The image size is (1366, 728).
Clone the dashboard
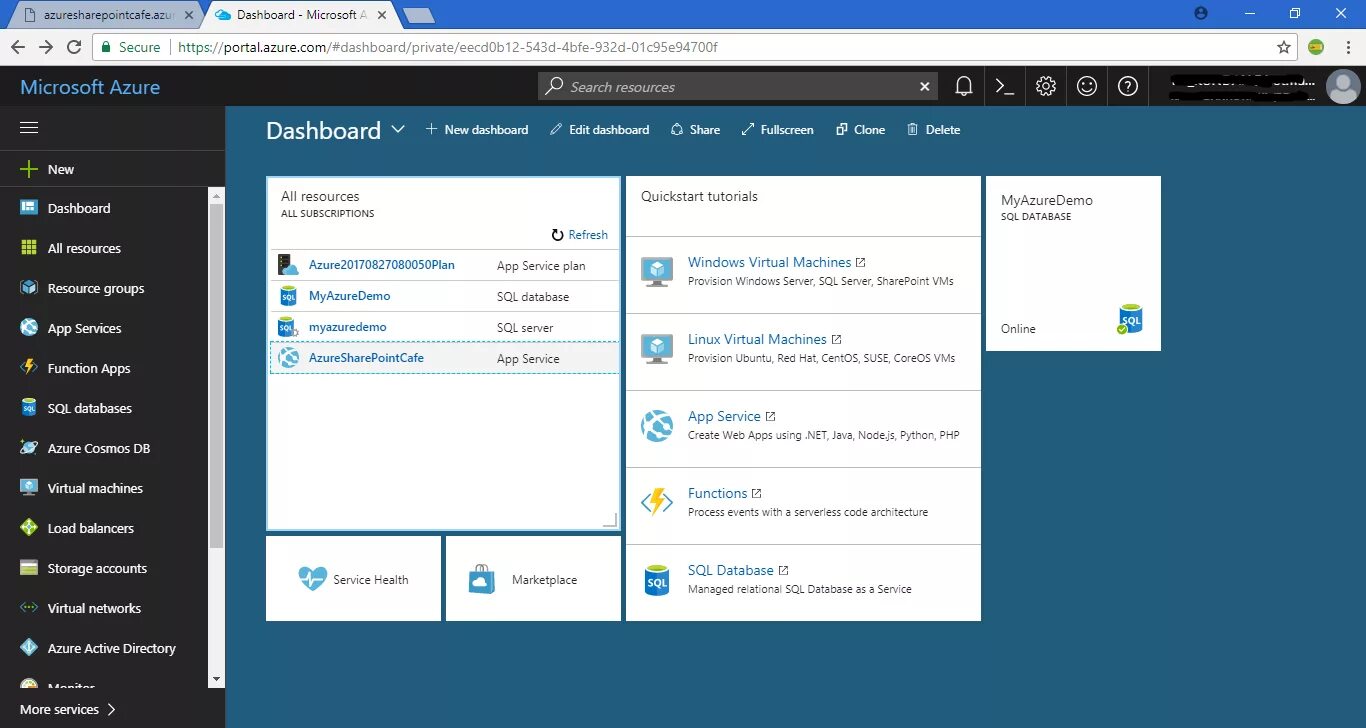click(860, 130)
